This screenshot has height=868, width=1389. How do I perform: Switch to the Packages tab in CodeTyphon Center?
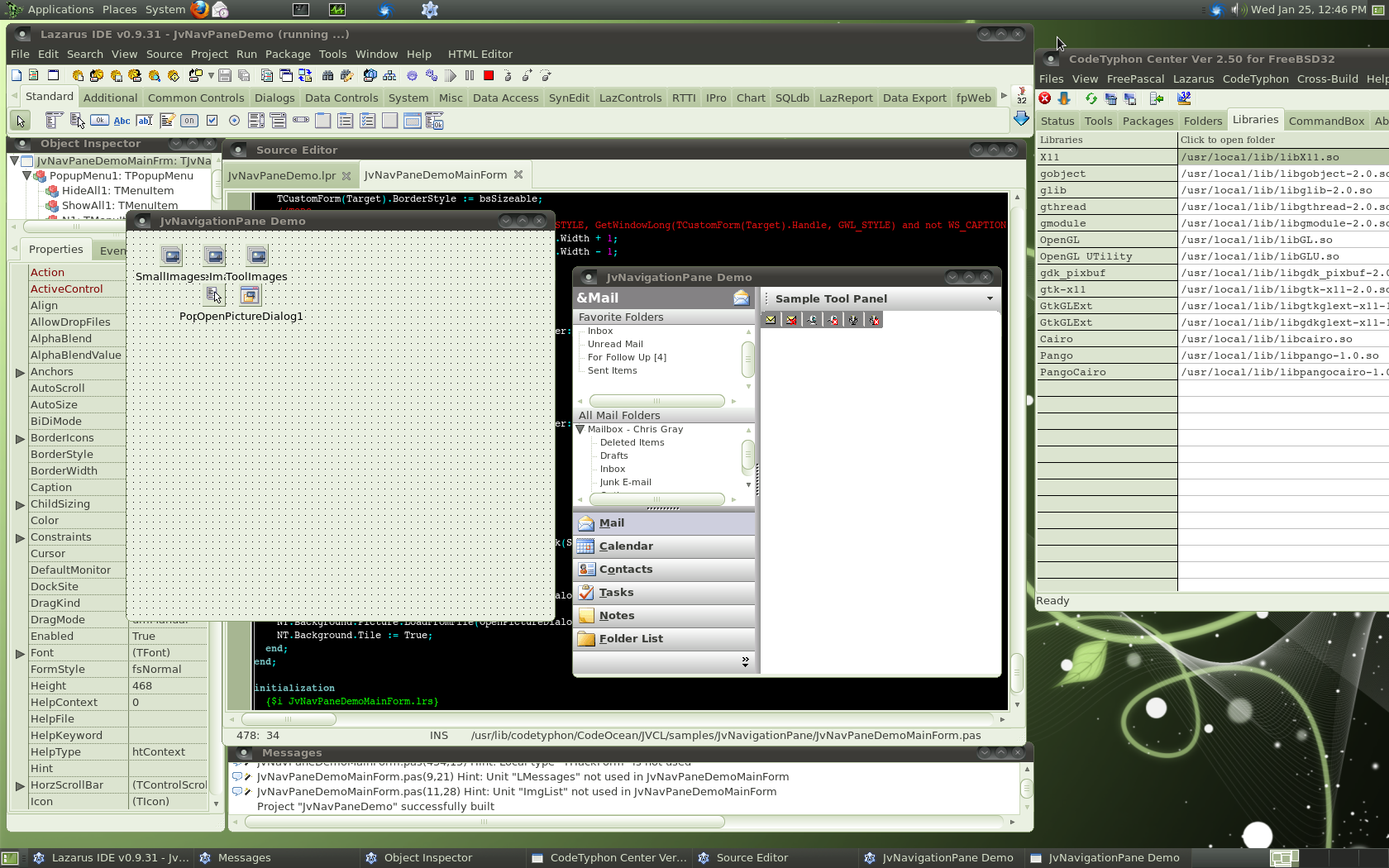[1147, 121]
